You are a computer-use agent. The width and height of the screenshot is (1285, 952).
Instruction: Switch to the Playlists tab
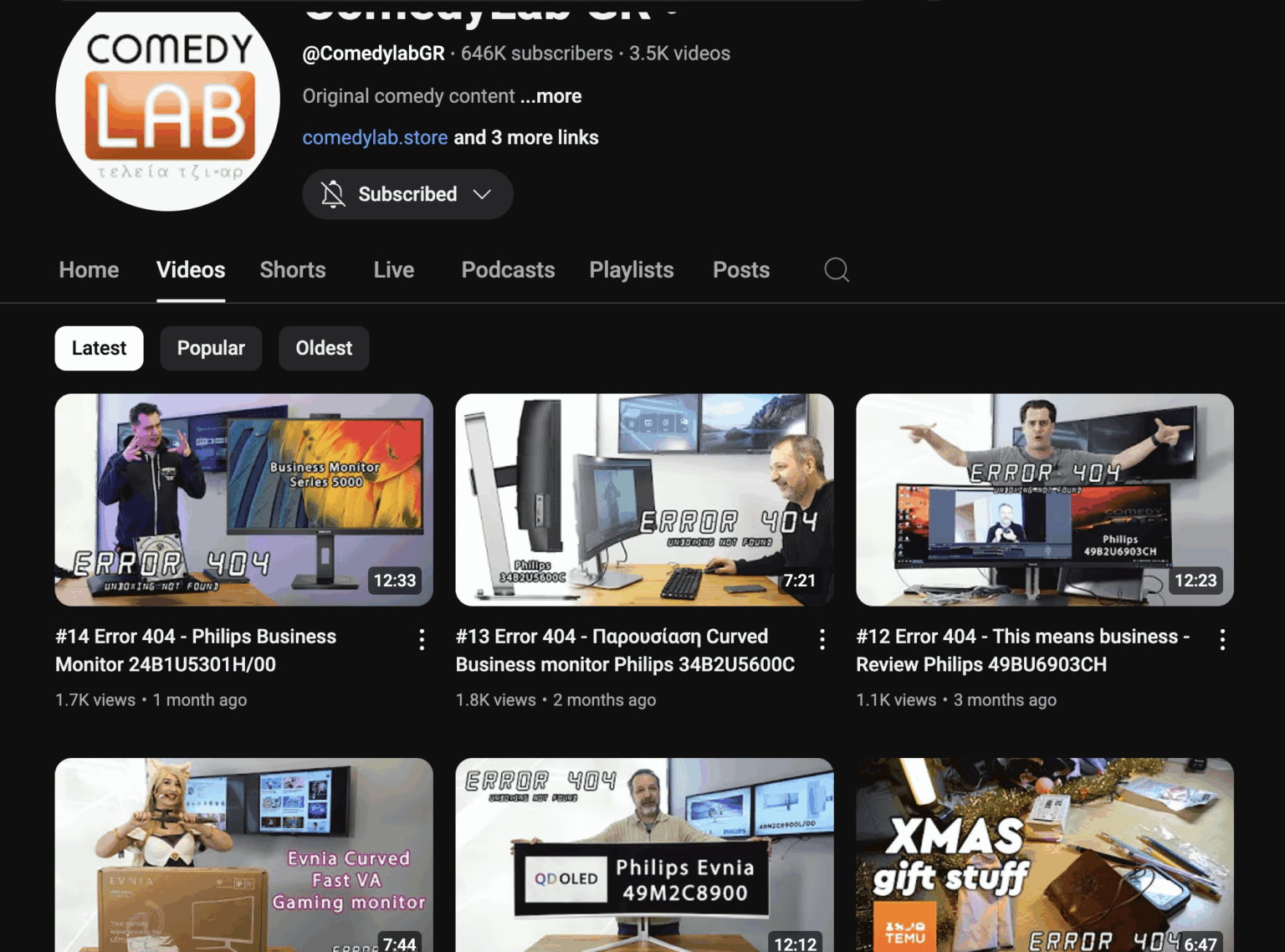632,269
